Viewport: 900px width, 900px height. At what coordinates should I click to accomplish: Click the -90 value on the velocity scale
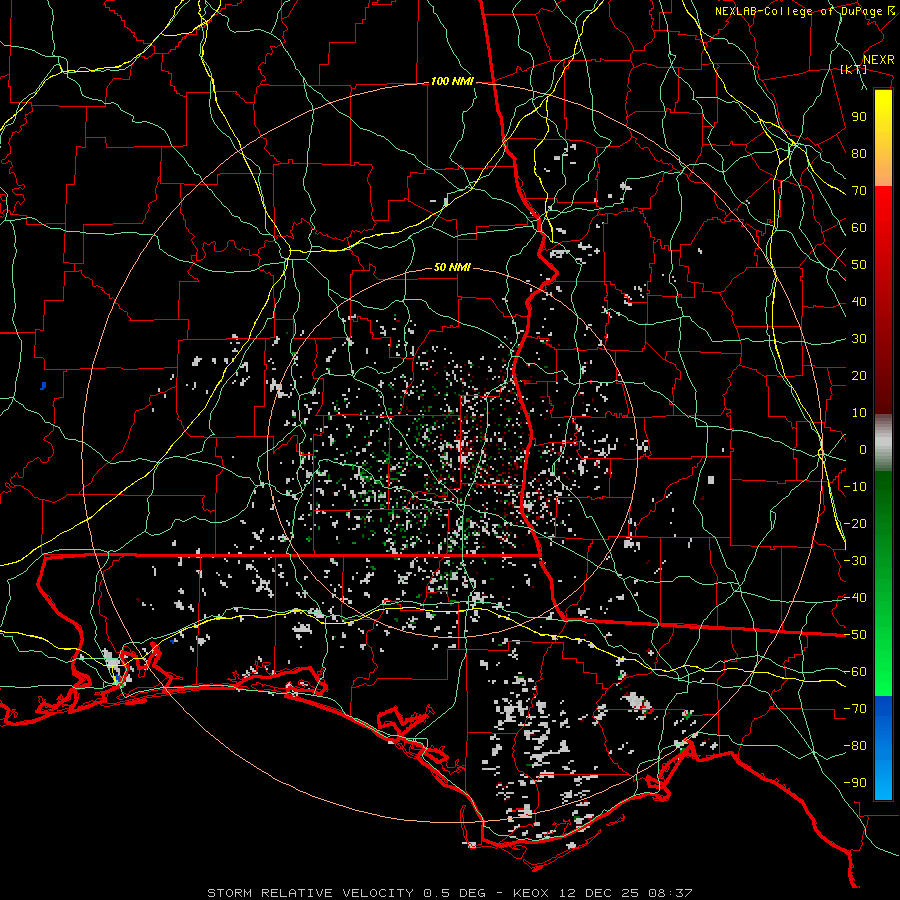855,783
